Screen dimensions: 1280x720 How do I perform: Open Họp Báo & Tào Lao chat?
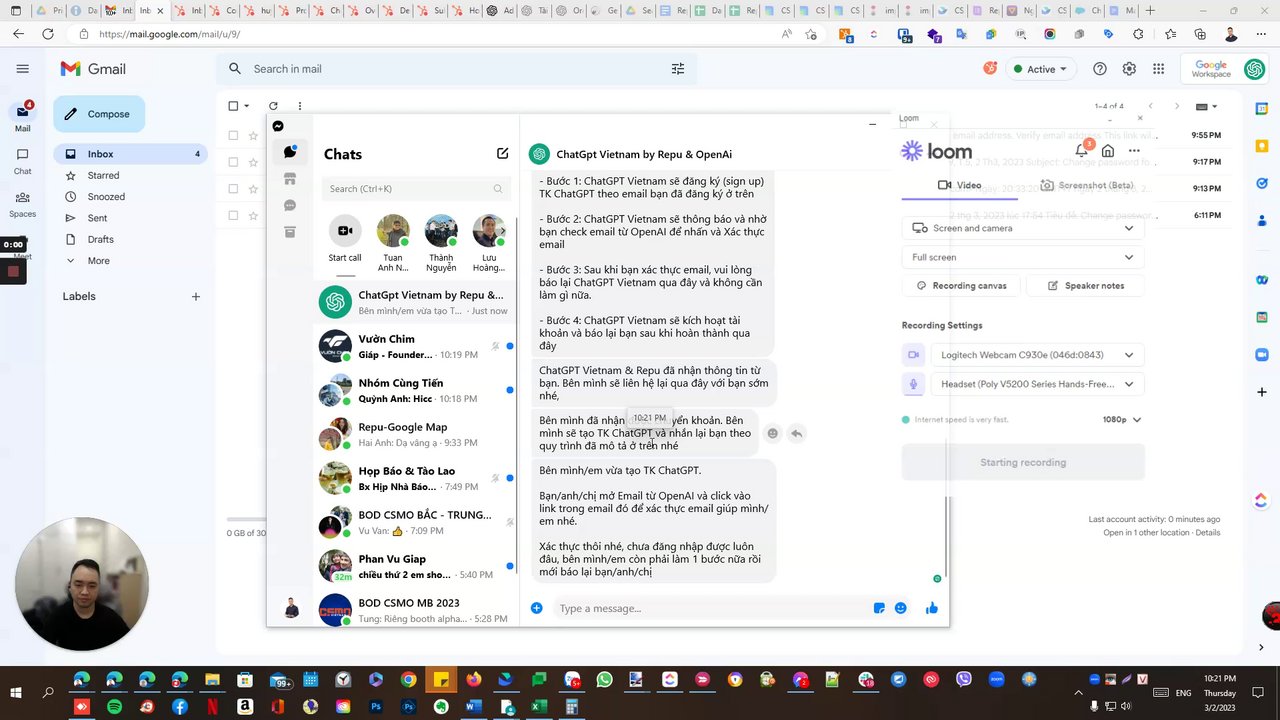pos(416,478)
